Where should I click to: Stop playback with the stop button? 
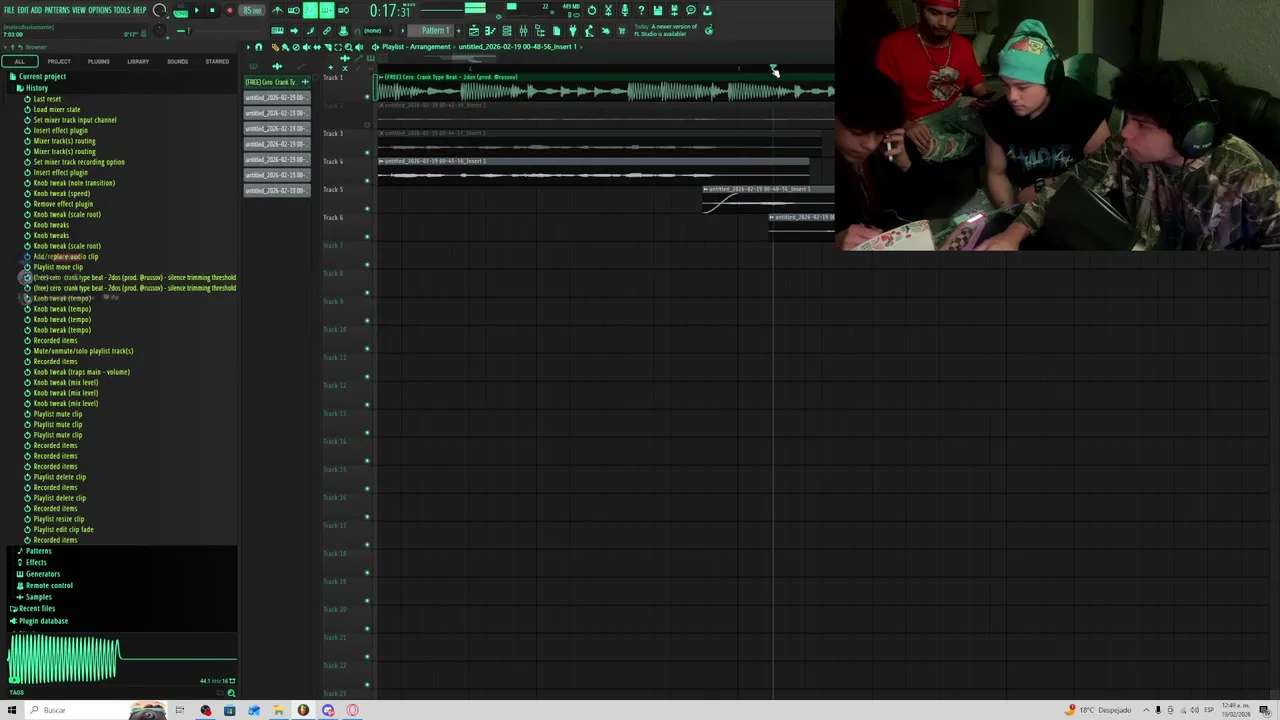click(212, 10)
